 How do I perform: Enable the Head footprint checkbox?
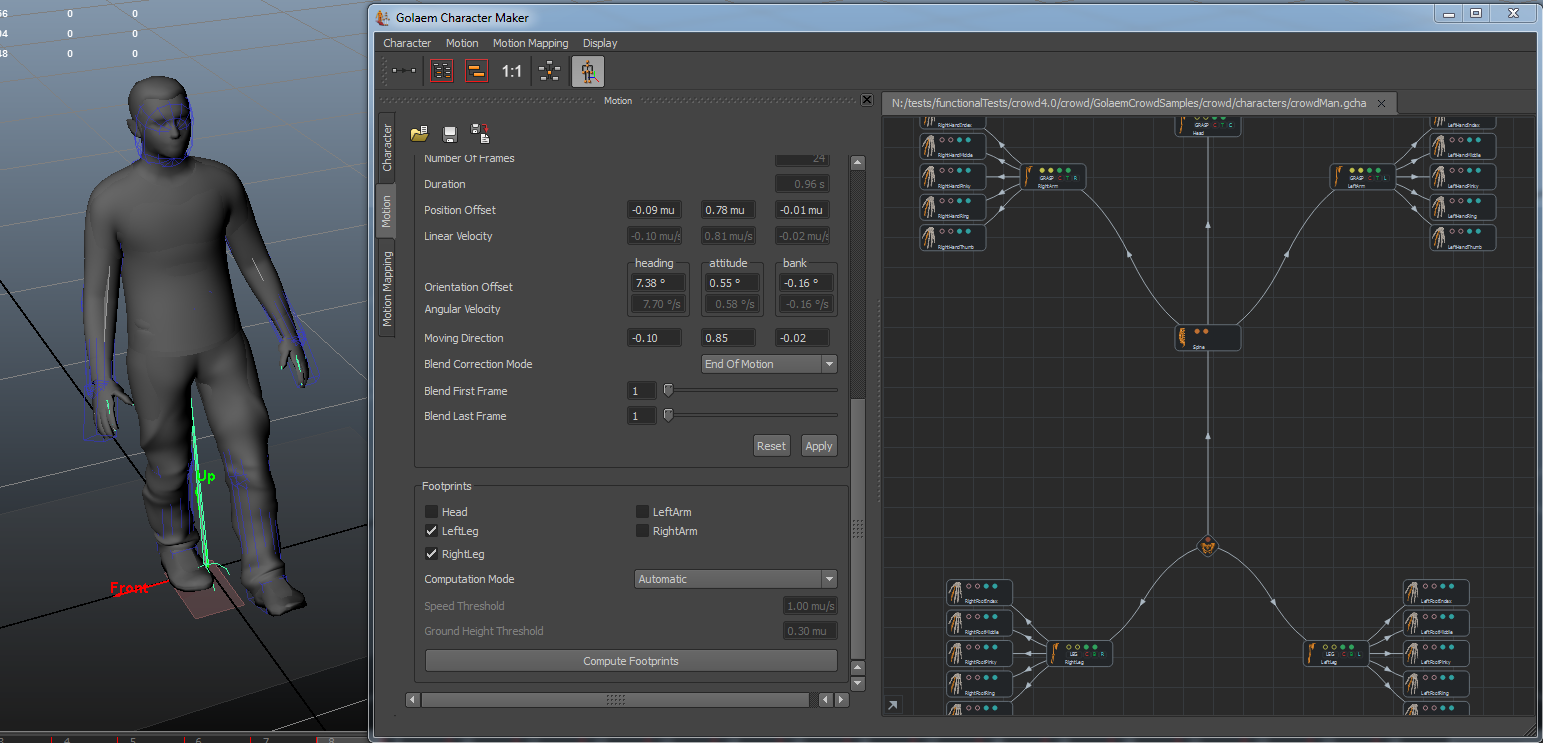pyautogui.click(x=432, y=512)
